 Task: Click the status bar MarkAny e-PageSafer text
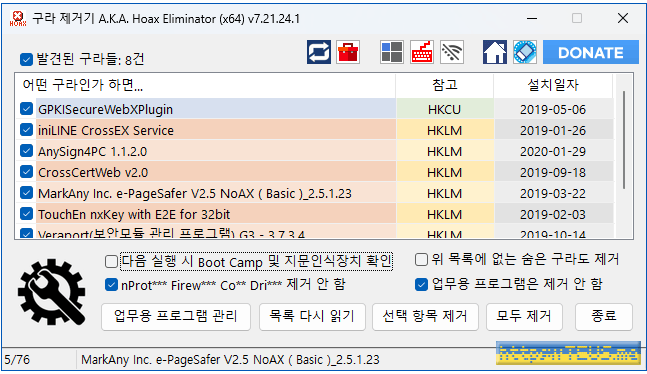[230, 360]
